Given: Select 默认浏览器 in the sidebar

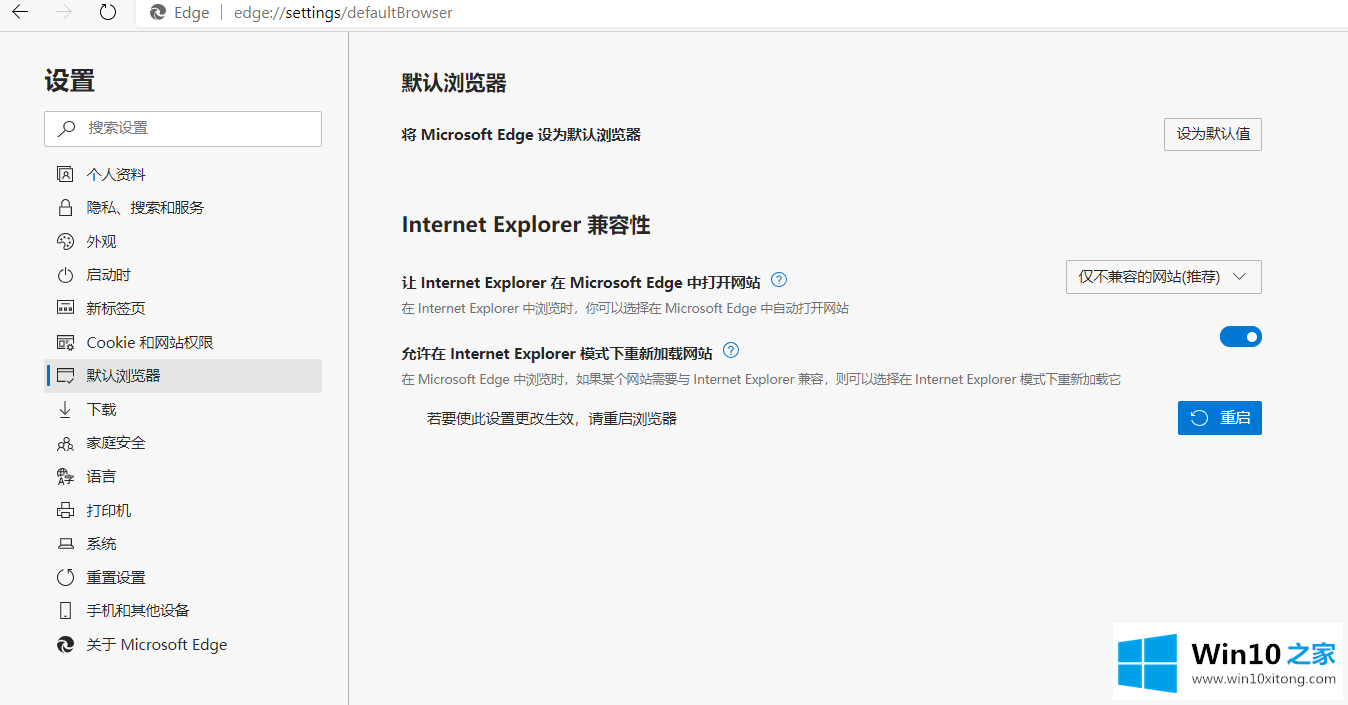Looking at the screenshot, I should click(183, 376).
